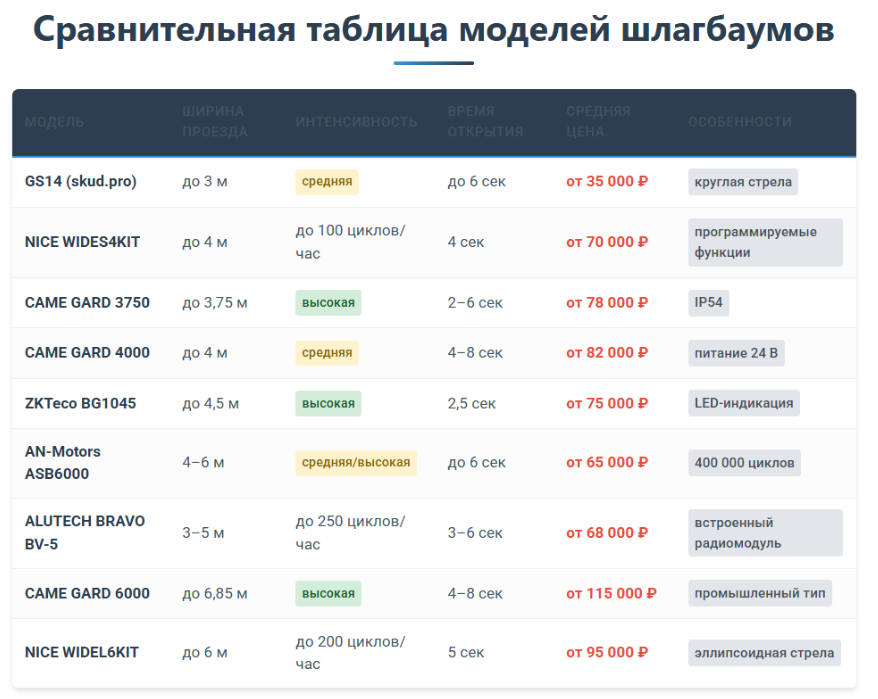Click the 'до 6 м' width cell

[204, 653]
